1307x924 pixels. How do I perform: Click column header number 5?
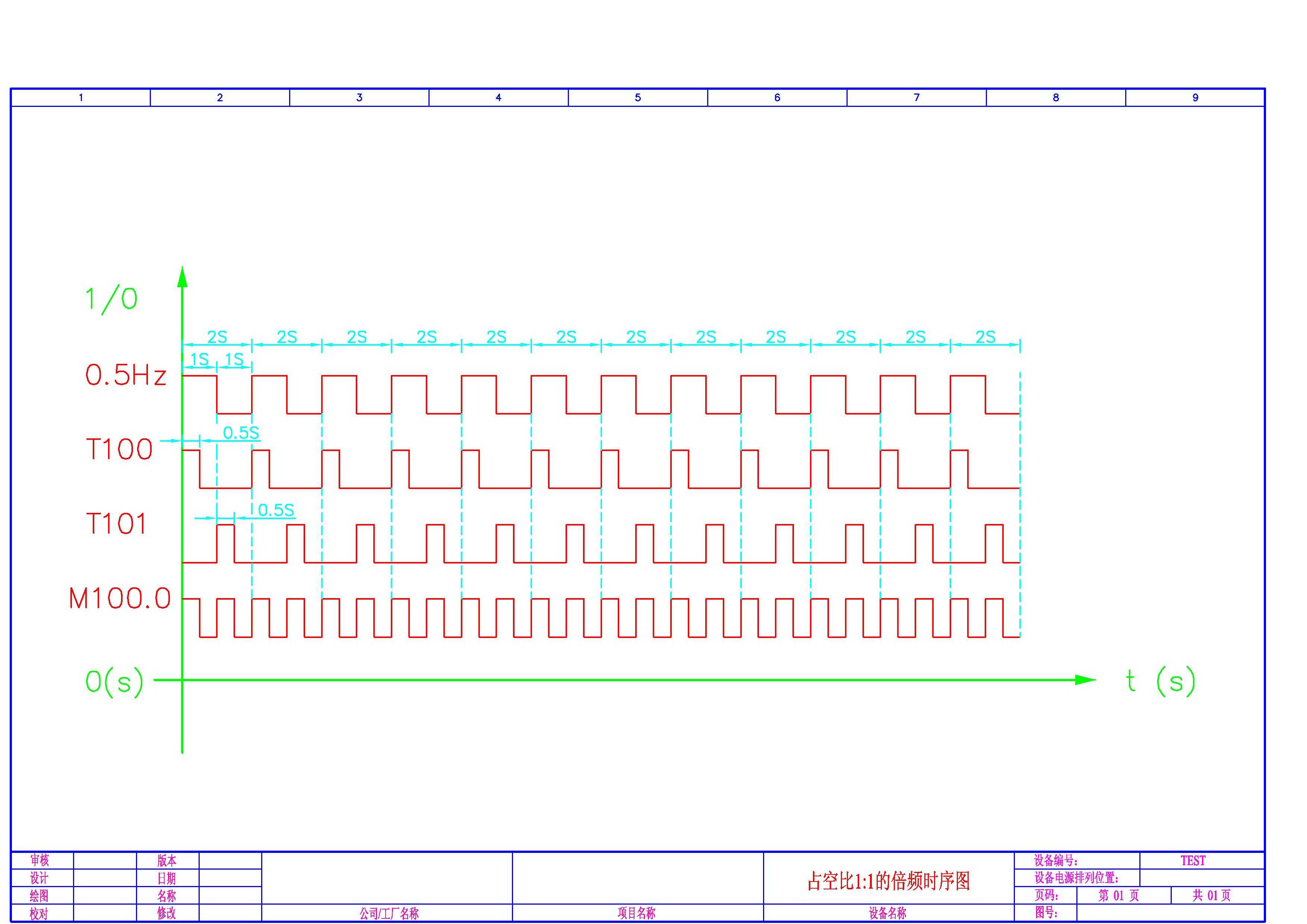[637, 98]
